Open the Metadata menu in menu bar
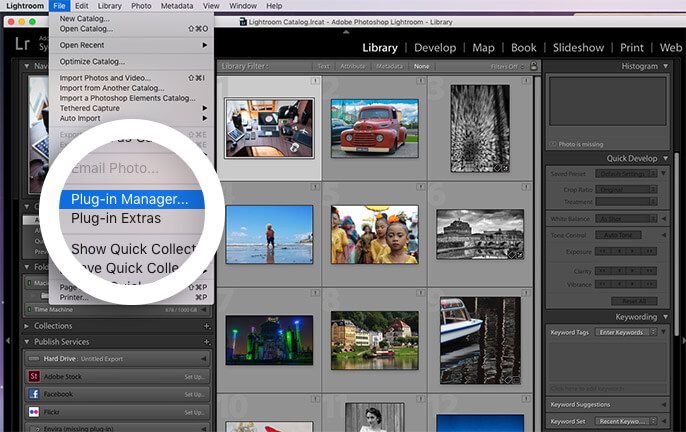The image size is (686, 432). click(177, 6)
